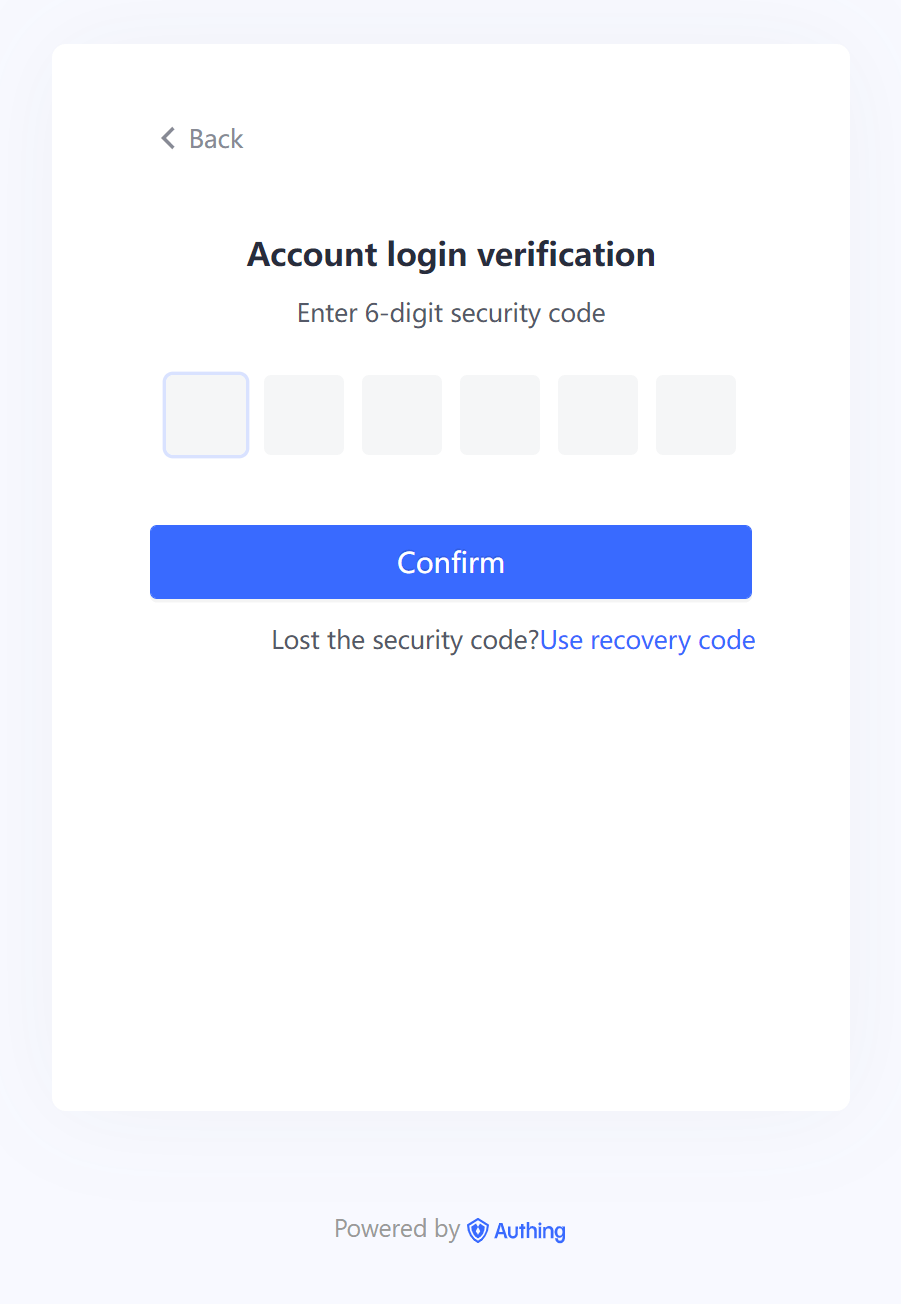Open the Authing brand name link

(530, 1231)
